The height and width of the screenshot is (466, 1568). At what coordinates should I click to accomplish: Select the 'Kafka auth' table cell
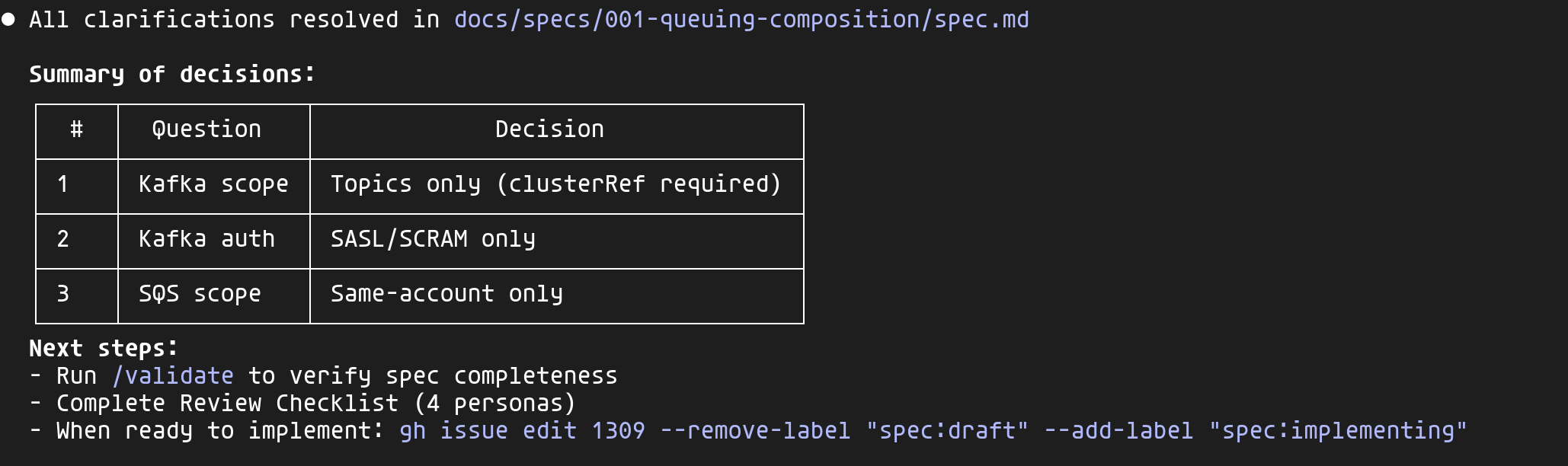click(x=206, y=239)
